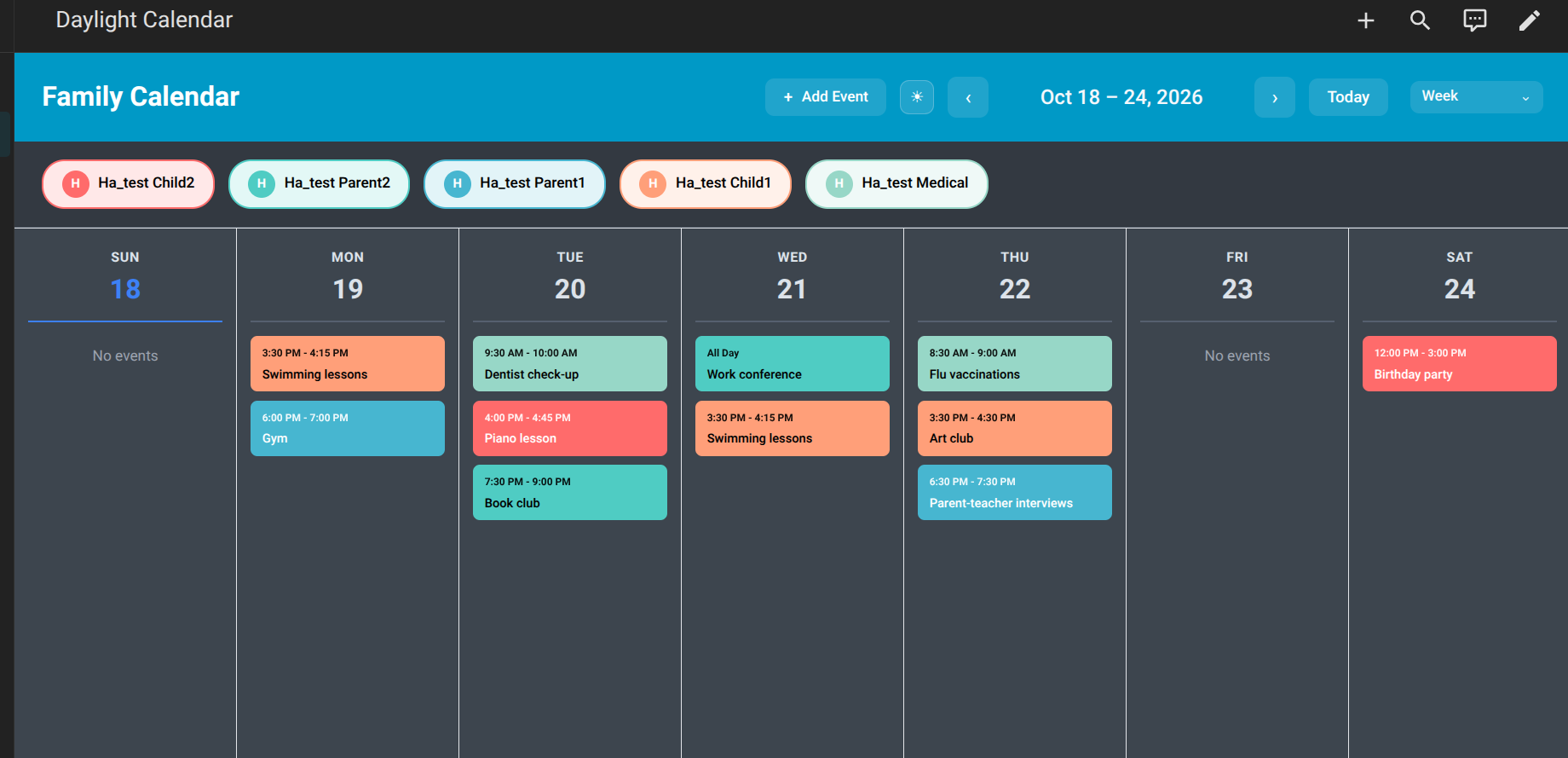
Task: Click the plus icon in top bar
Action: (1366, 20)
